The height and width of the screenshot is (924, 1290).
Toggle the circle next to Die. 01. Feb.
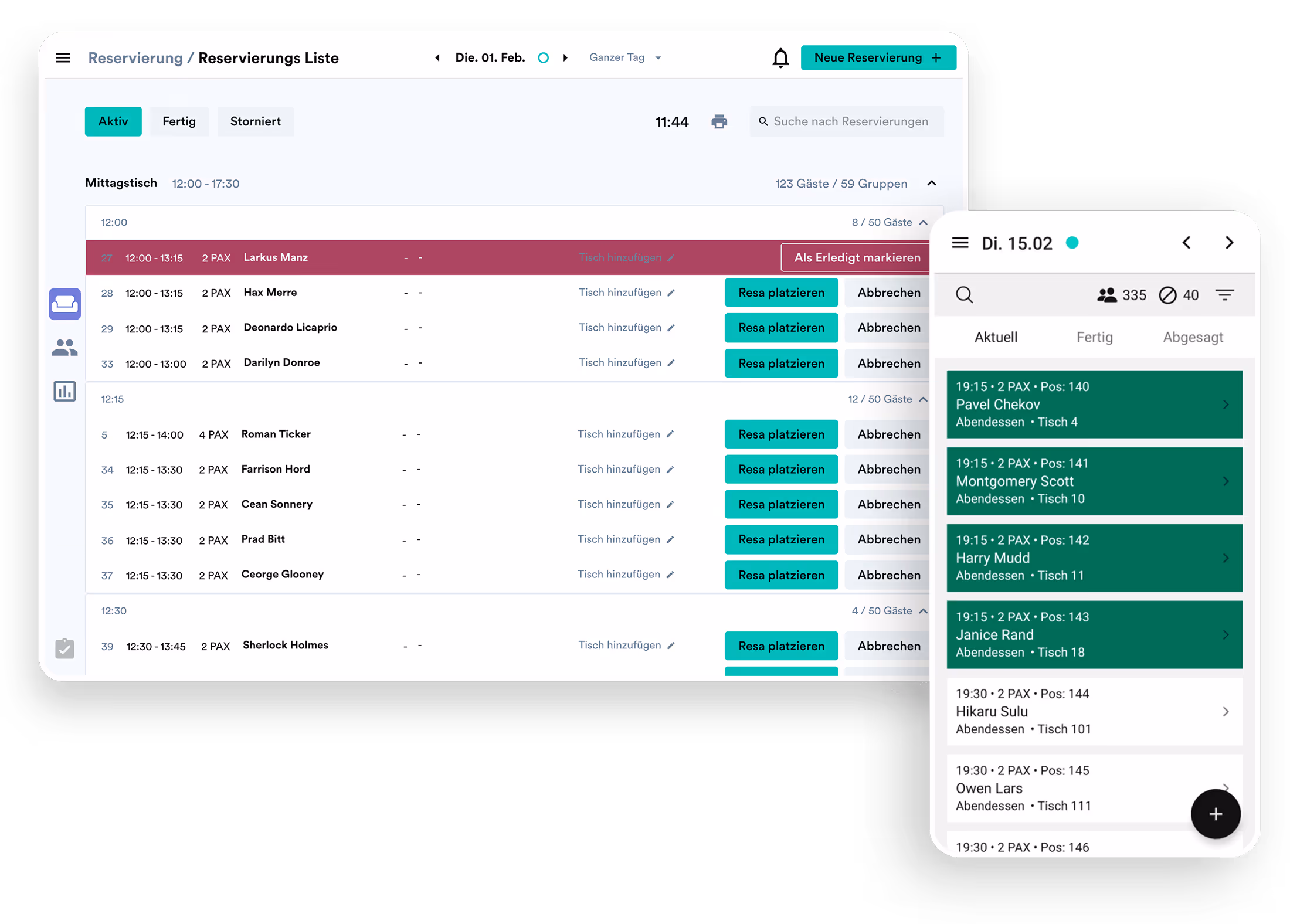[544, 57]
